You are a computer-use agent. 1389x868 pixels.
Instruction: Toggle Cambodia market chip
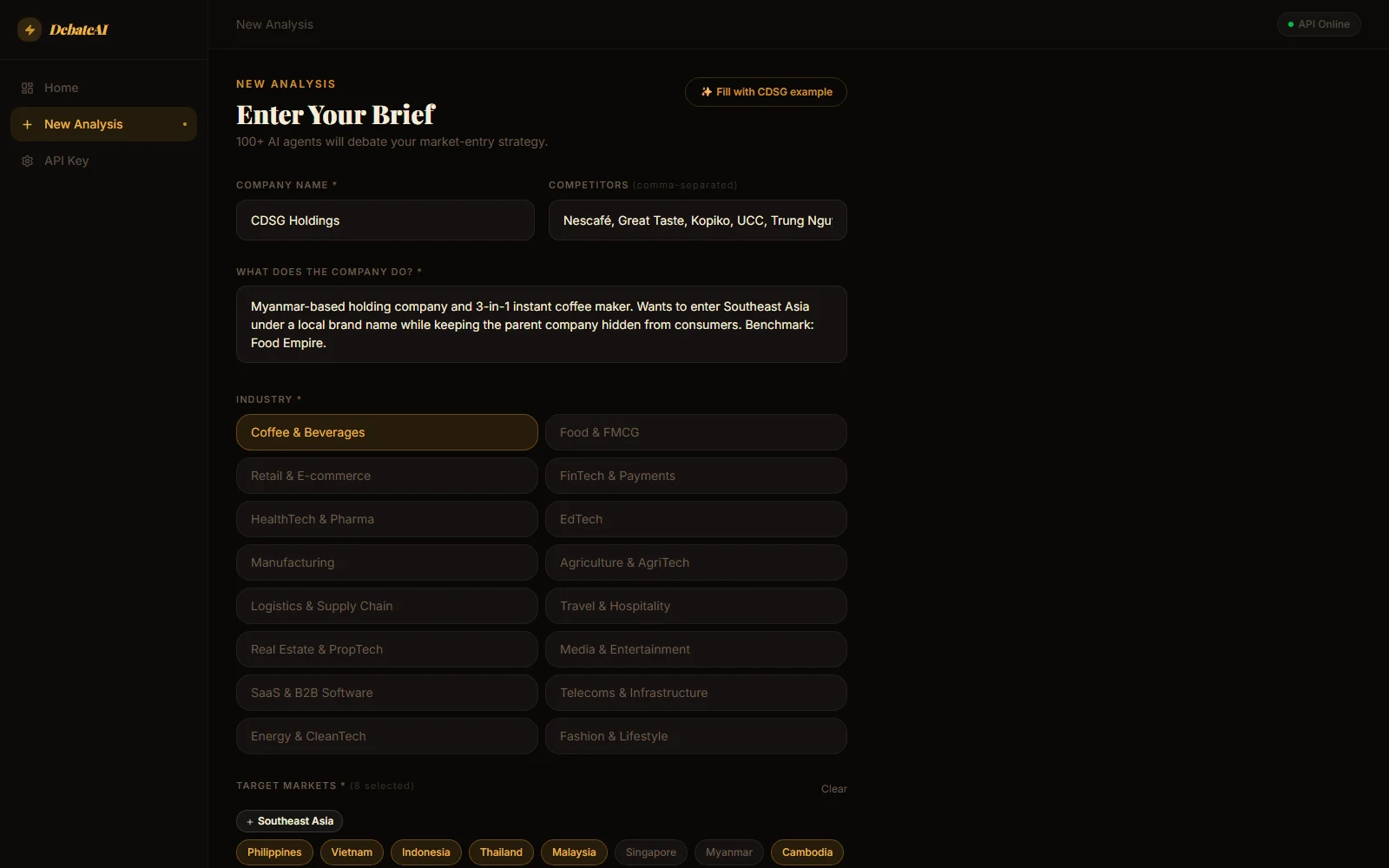tap(807, 852)
